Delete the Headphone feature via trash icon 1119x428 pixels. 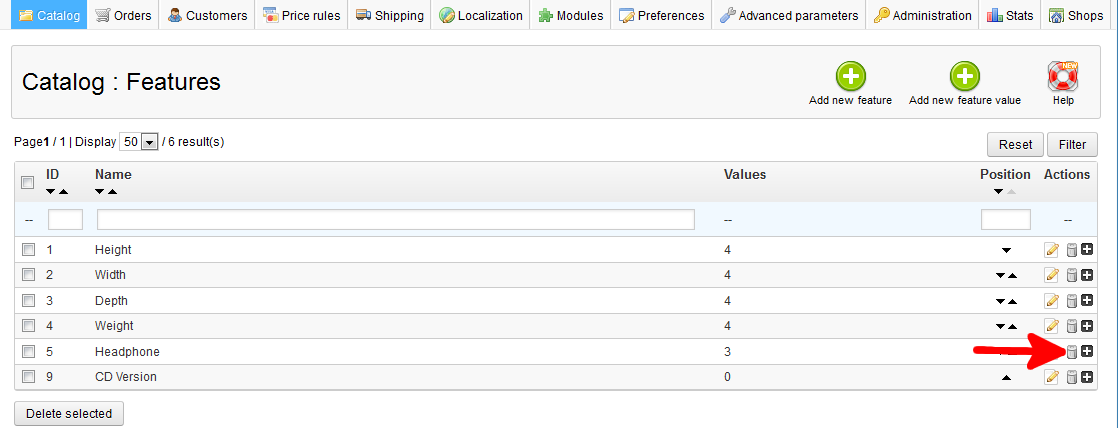point(1071,351)
